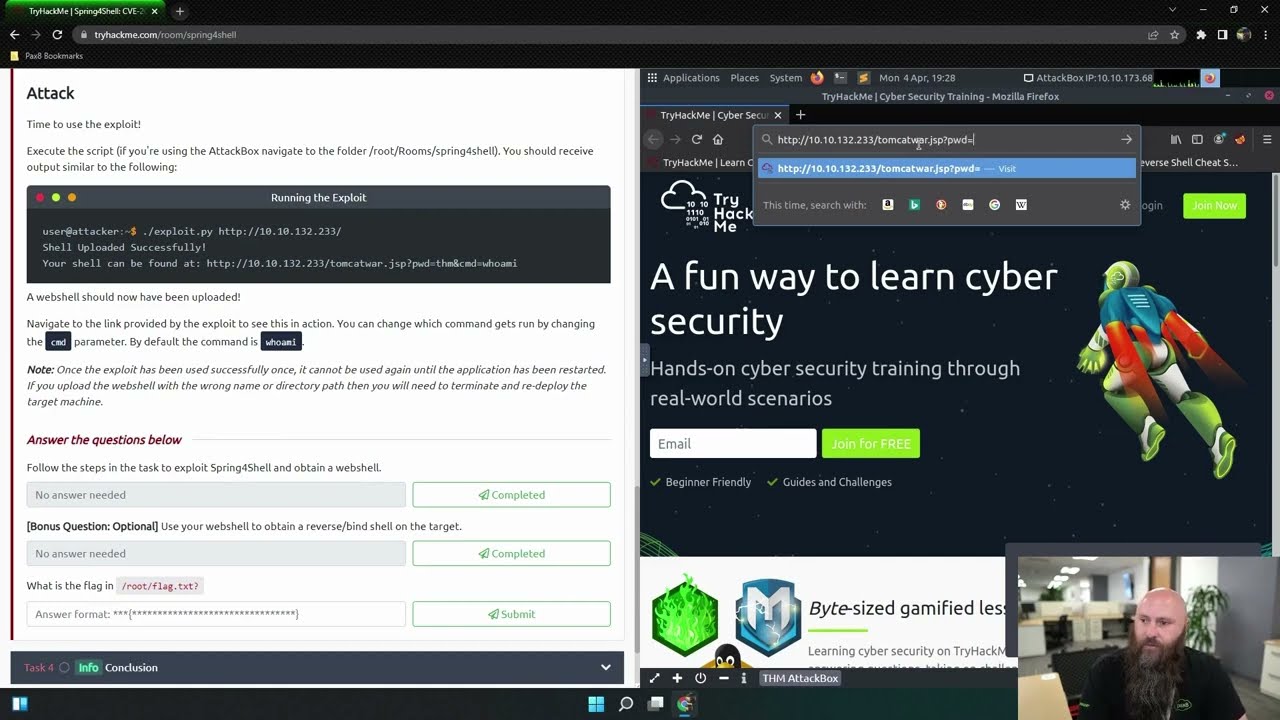Go to the Firefox home page
Viewport: 1280px width, 720px height.
pyautogui.click(x=717, y=139)
